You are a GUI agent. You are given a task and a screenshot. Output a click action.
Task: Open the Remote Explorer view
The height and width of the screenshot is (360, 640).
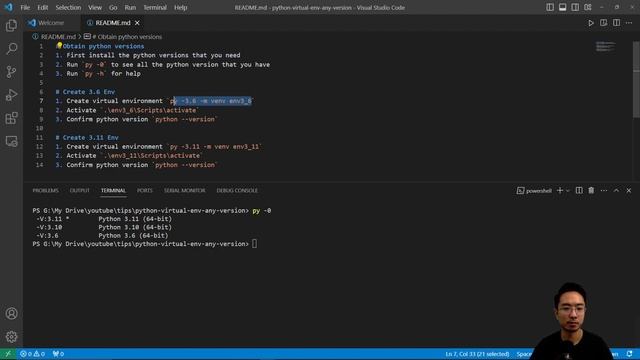pos(11,141)
